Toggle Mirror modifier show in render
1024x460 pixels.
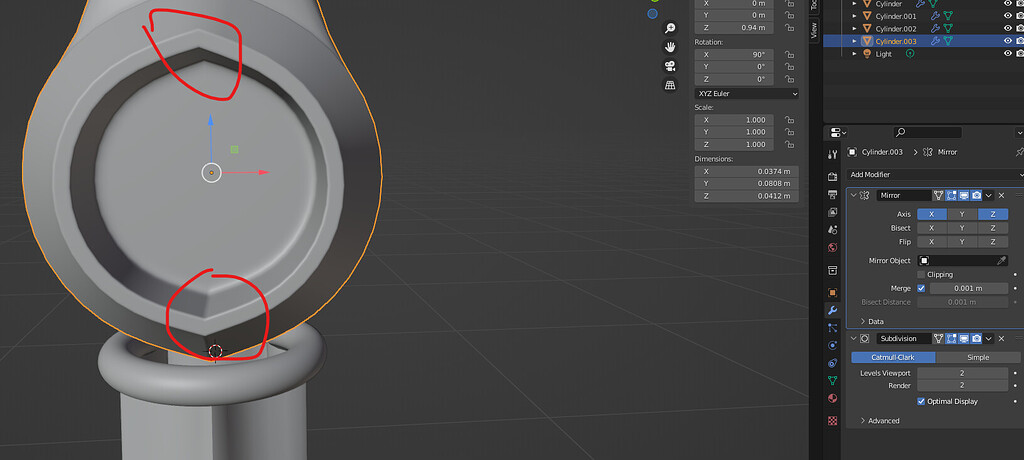pyautogui.click(x=976, y=195)
